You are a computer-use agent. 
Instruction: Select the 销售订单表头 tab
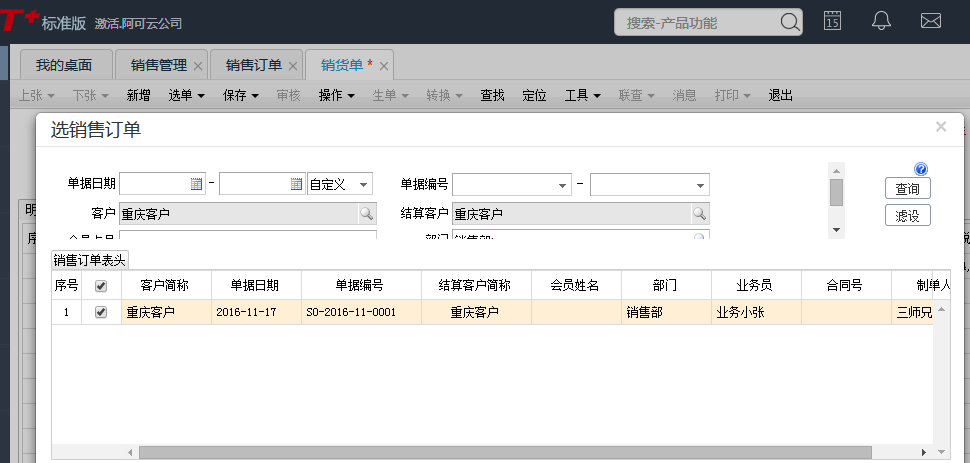pyautogui.click(x=90, y=261)
